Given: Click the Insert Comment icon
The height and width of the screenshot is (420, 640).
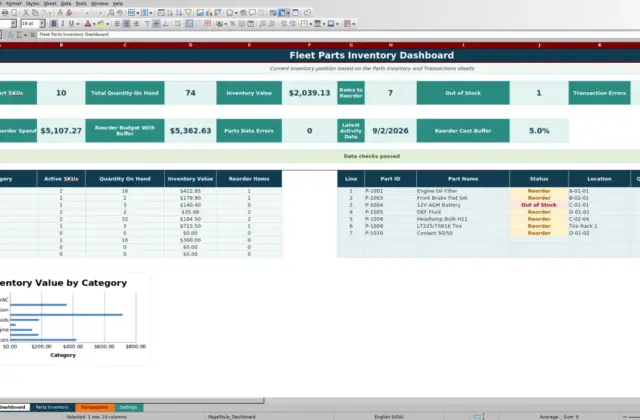Looking at the screenshot, I should pyautogui.click(x=253, y=13).
